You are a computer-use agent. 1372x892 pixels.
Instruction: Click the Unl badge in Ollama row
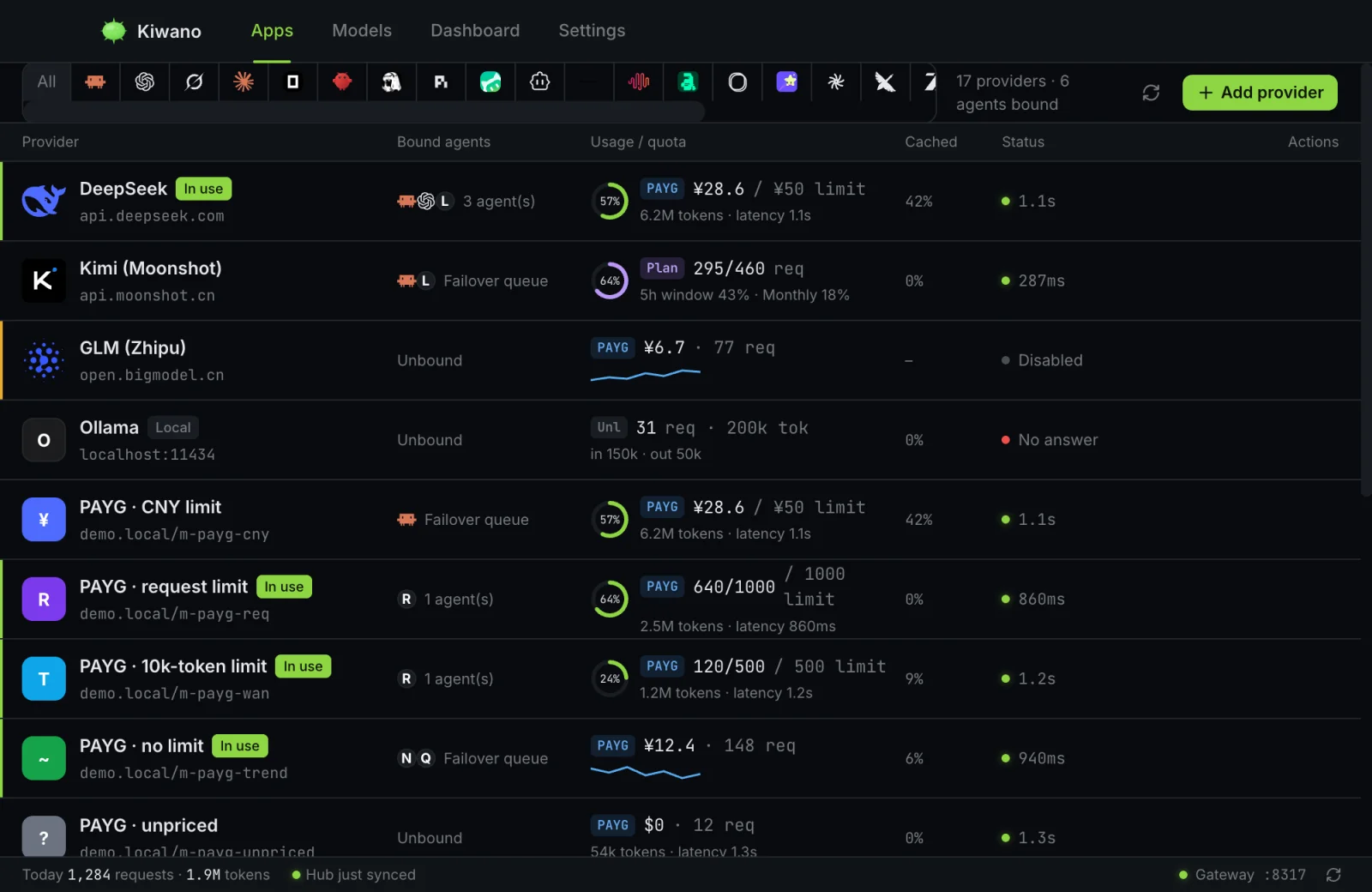click(609, 427)
